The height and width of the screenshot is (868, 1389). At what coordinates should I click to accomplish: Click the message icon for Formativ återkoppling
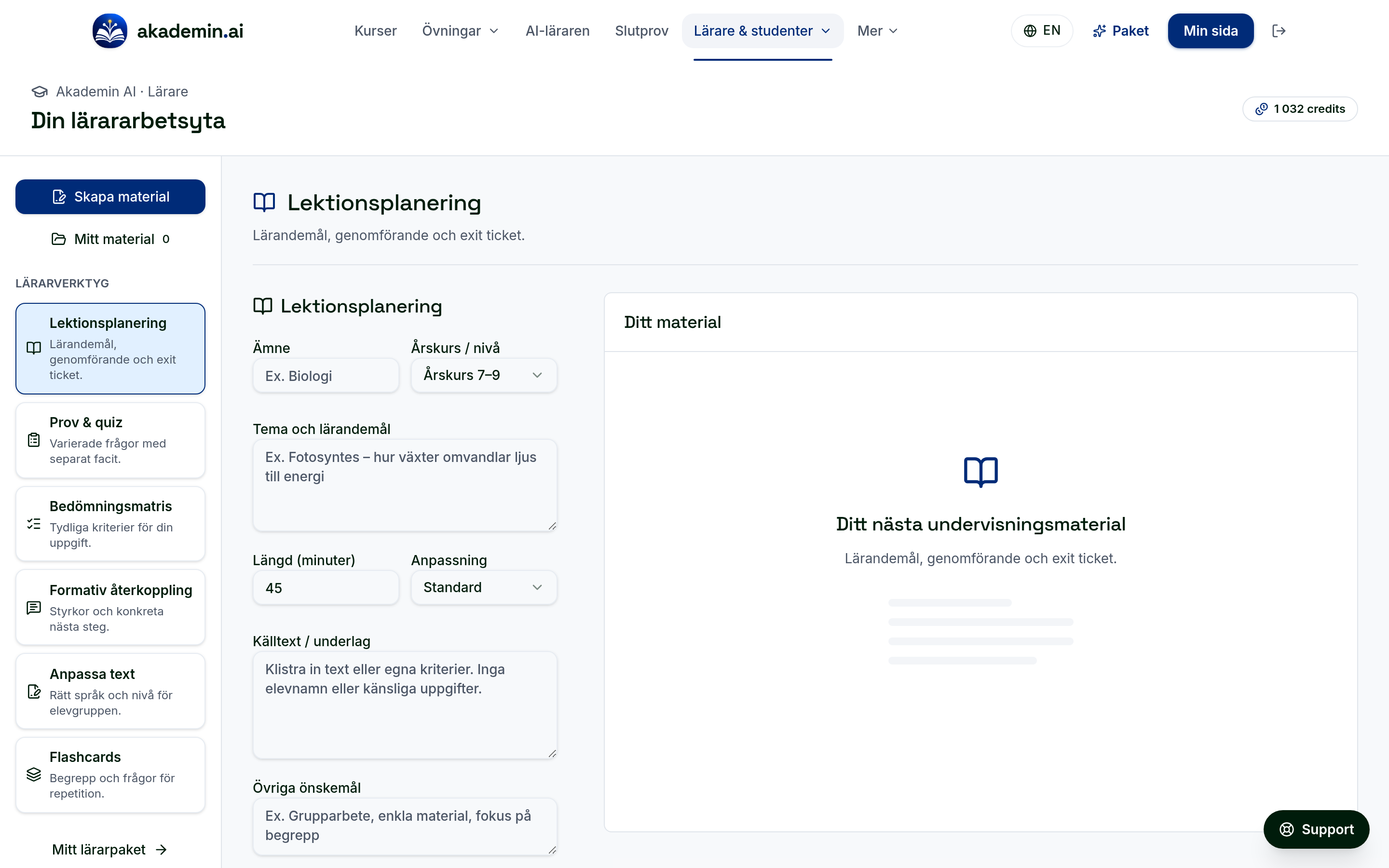tap(34, 608)
